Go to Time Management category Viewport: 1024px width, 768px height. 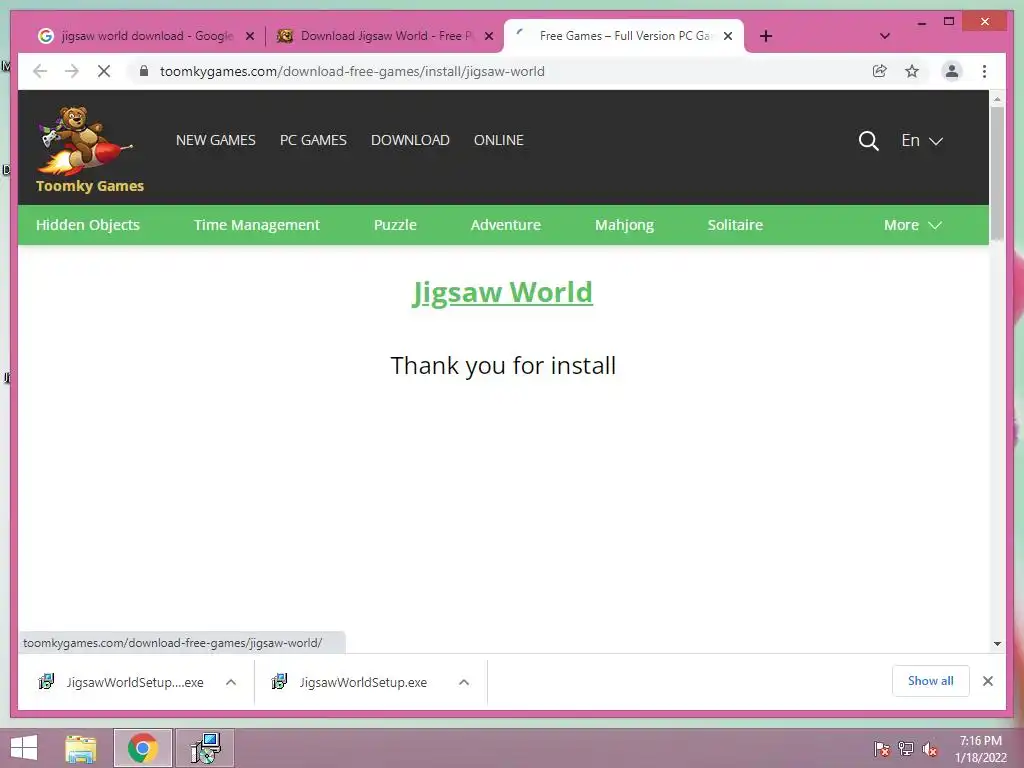point(257,225)
